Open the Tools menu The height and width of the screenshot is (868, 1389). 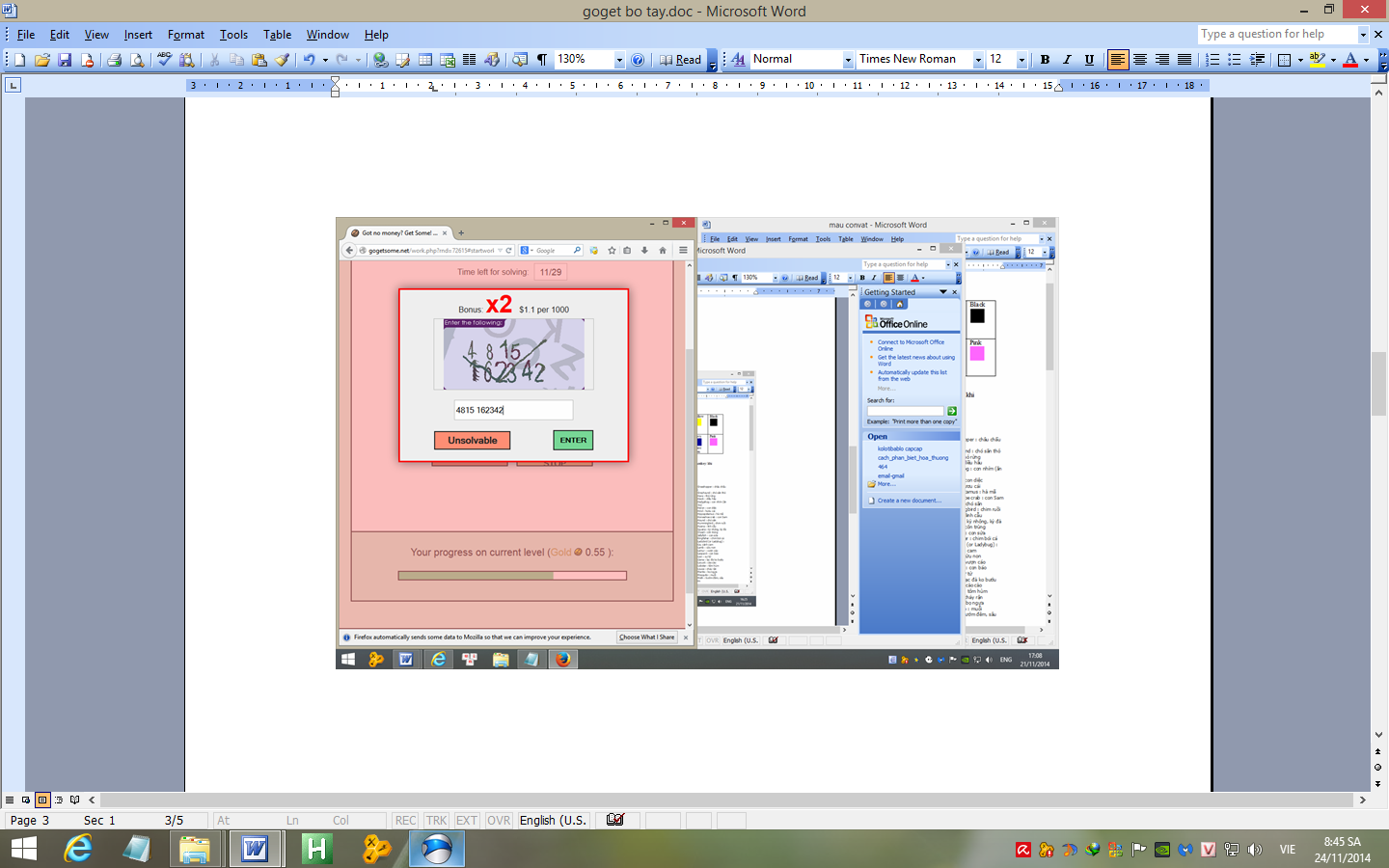point(233,35)
